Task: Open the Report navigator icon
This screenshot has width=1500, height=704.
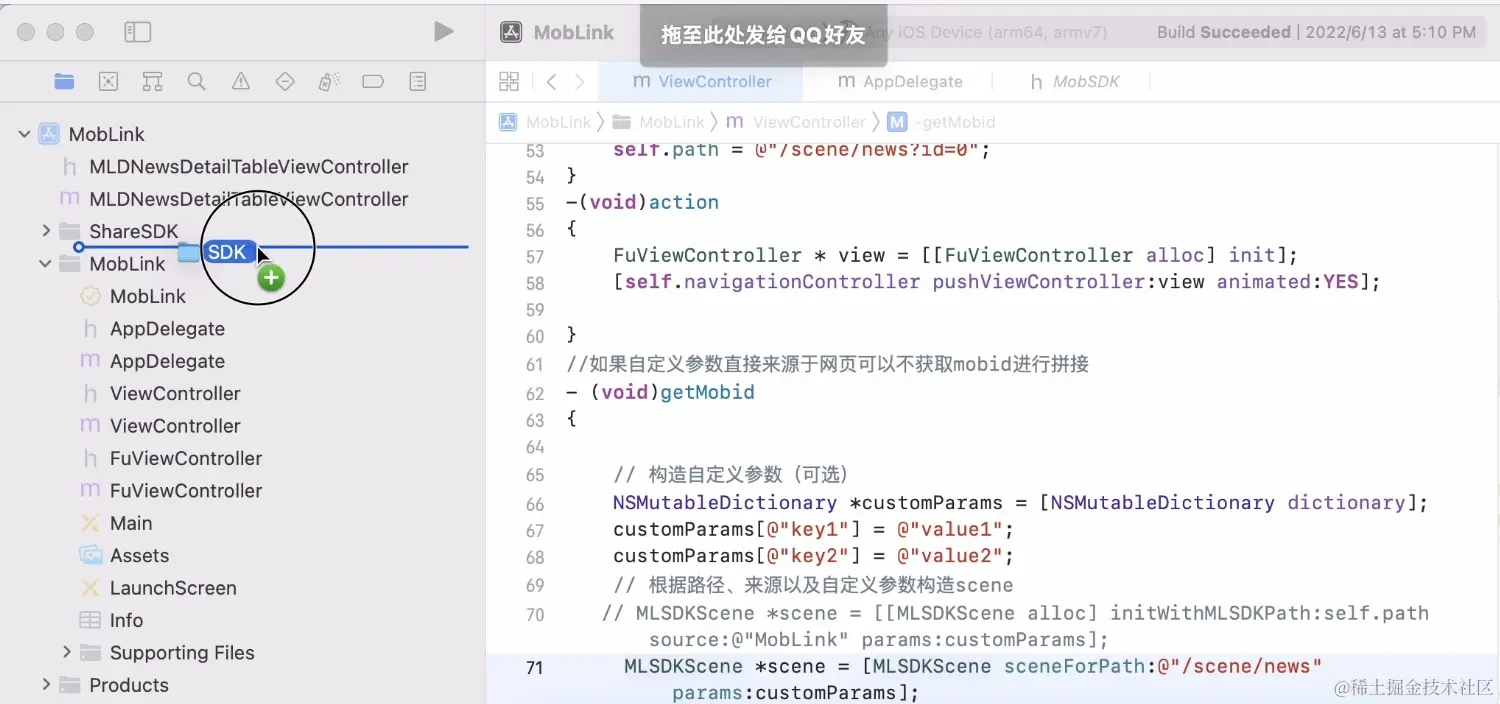Action: click(418, 82)
